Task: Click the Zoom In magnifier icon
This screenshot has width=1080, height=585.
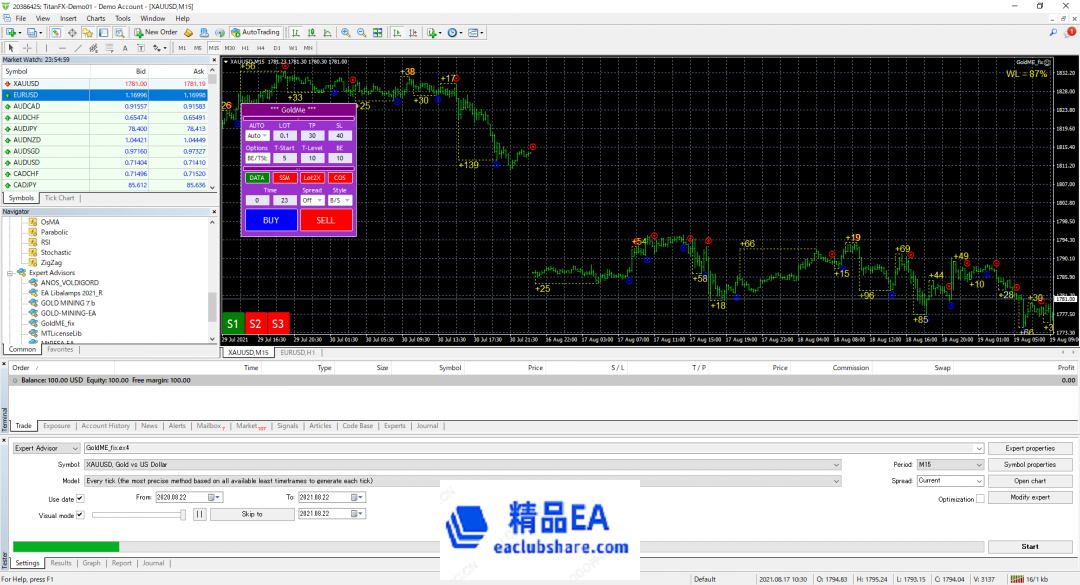Action: pyautogui.click(x=346, y=32)
